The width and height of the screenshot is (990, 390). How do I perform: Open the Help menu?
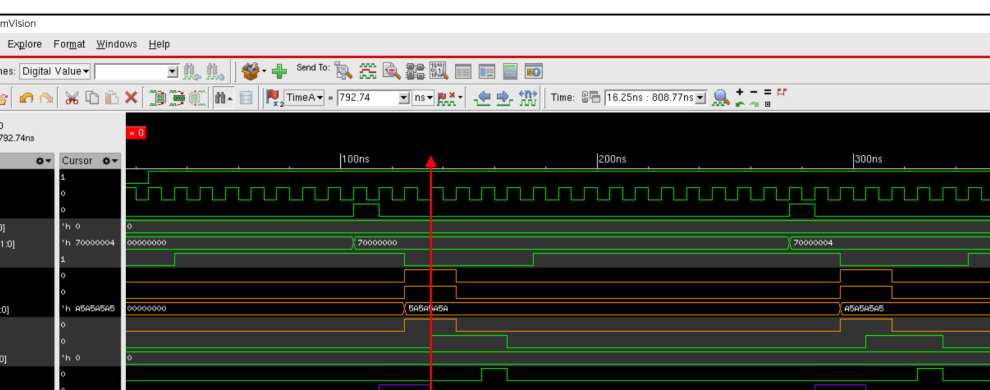(x=159, y=44)
